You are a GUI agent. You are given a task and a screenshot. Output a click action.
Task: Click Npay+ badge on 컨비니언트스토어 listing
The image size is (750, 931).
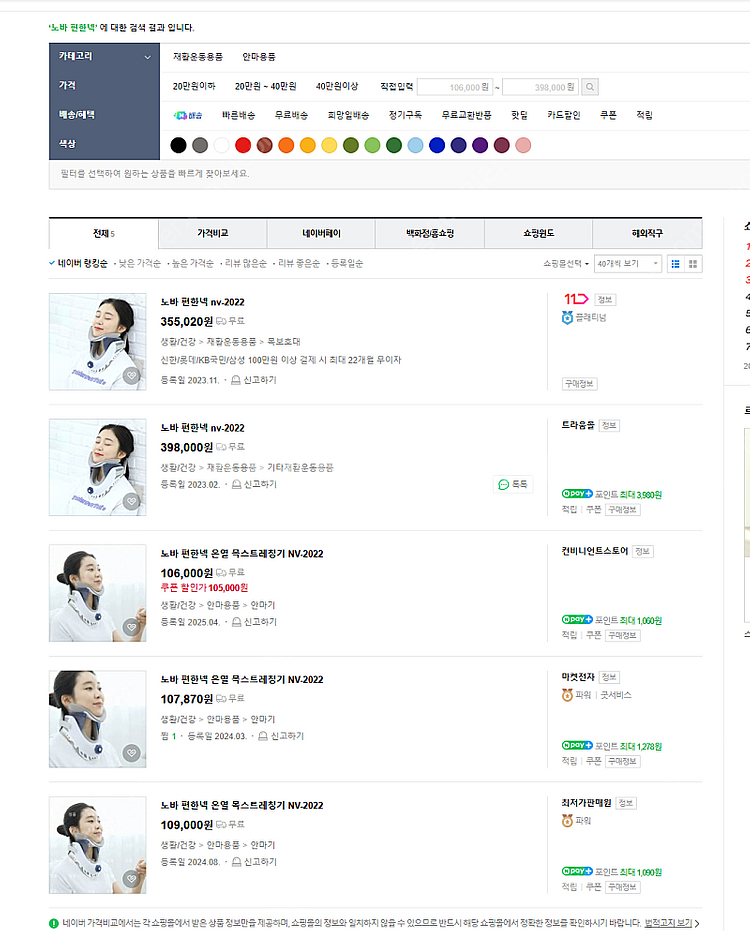577,620
